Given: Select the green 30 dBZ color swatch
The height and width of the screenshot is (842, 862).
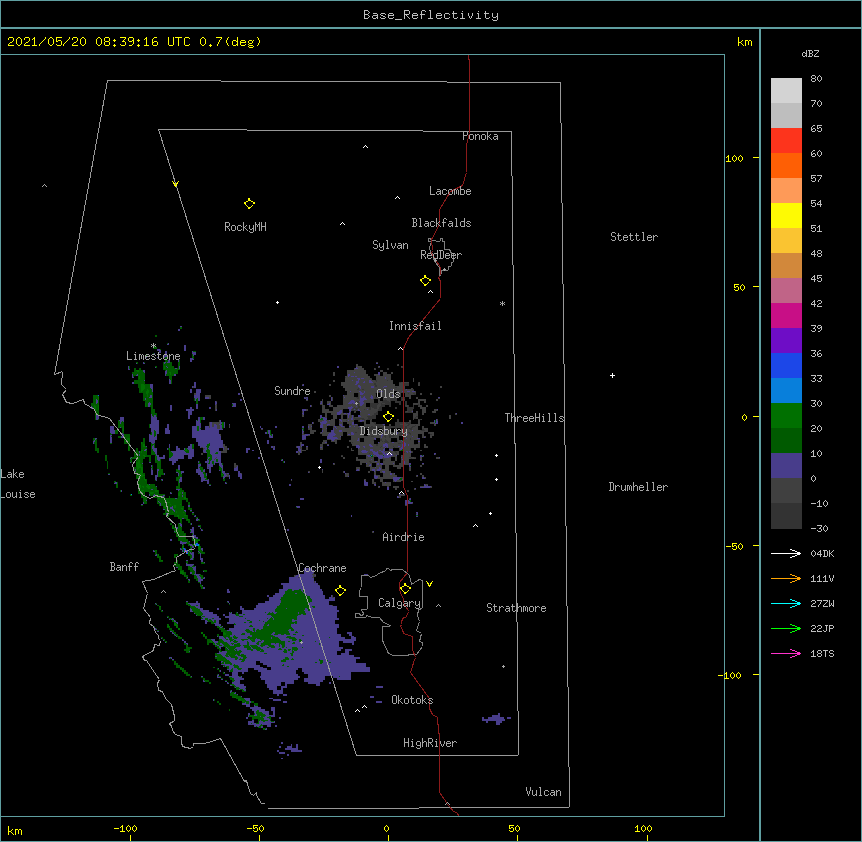Looking at the screenshot, I should [786, 416].
